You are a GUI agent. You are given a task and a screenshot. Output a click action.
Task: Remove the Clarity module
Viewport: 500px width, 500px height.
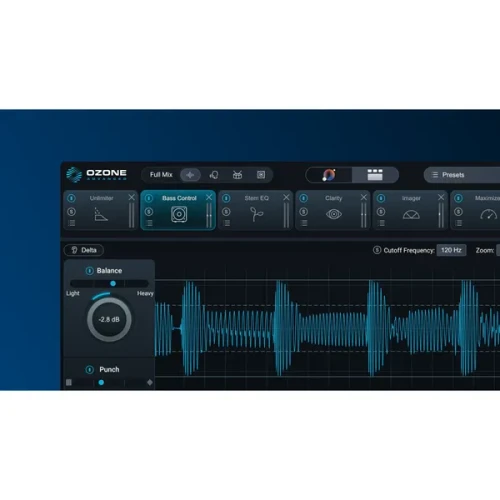[364, 197]
